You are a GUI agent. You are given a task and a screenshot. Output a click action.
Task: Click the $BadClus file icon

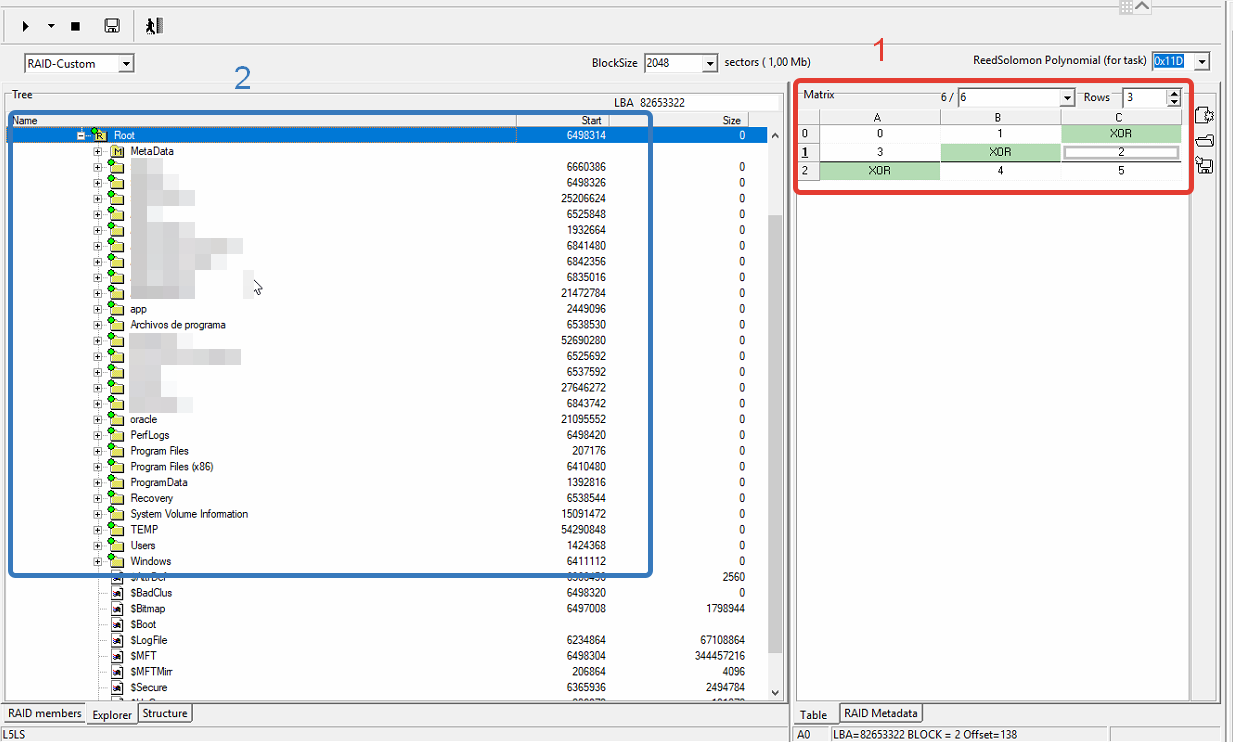(x=117, y=593)
